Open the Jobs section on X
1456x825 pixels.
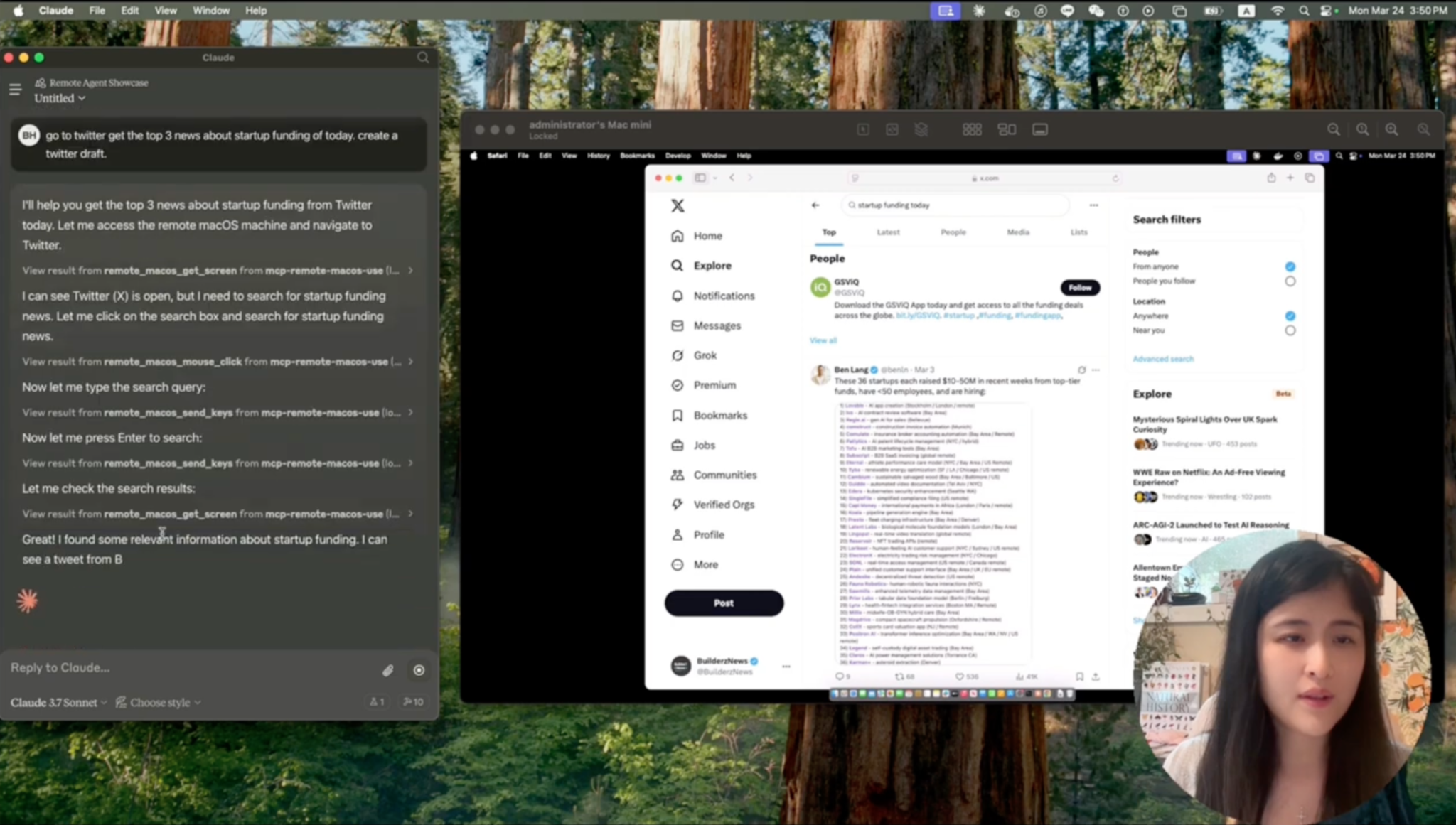[x=704, y=445]
